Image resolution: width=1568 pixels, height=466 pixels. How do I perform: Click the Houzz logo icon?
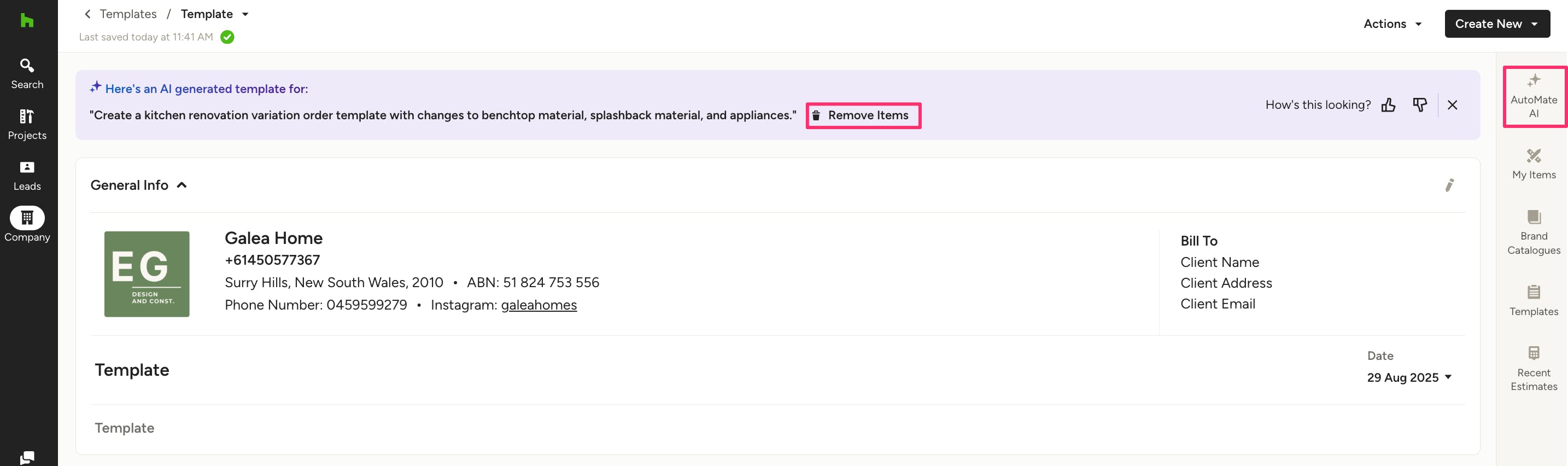tap(27, 21)
